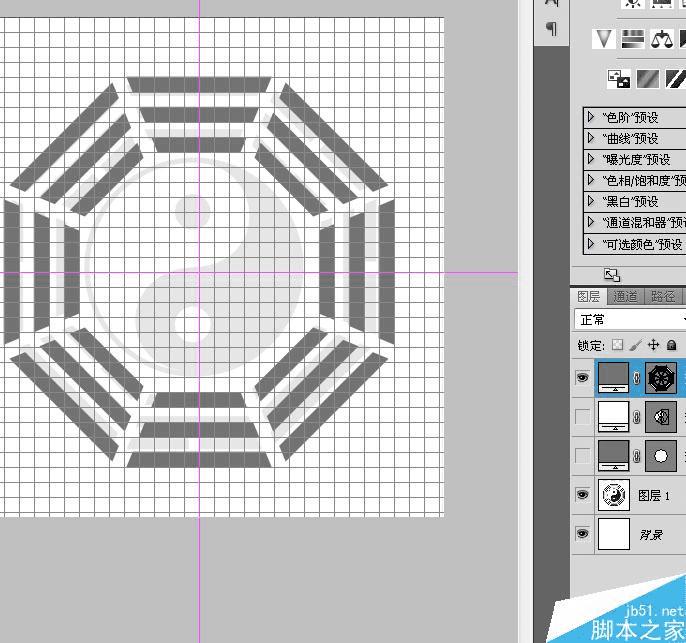Viewport: 686px width, 643px height.
Task: Click on the bagua artwork in the canvas
Action: pos(199,272)
